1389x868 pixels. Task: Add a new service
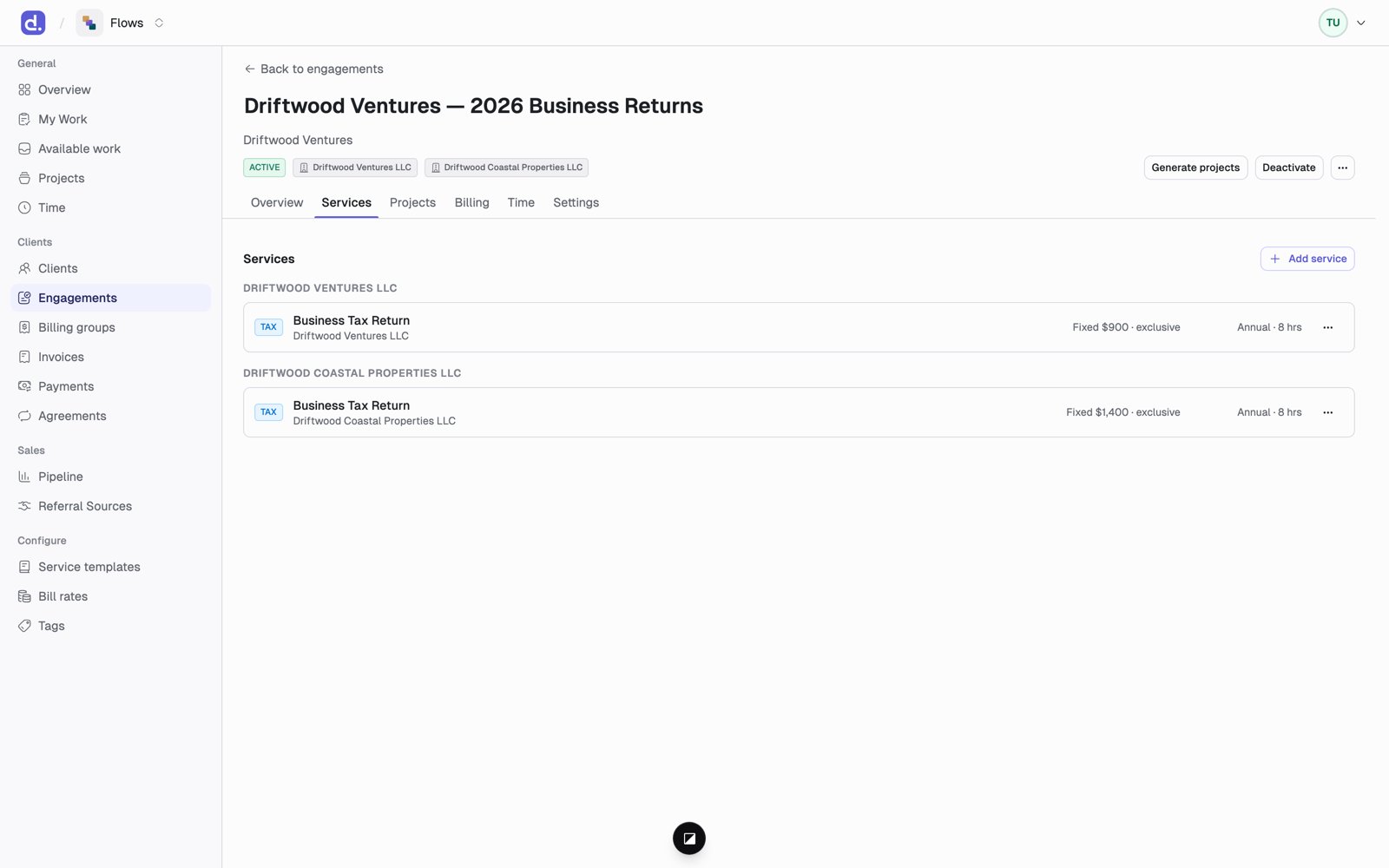pyautogui.click(x=1307, y=259)
